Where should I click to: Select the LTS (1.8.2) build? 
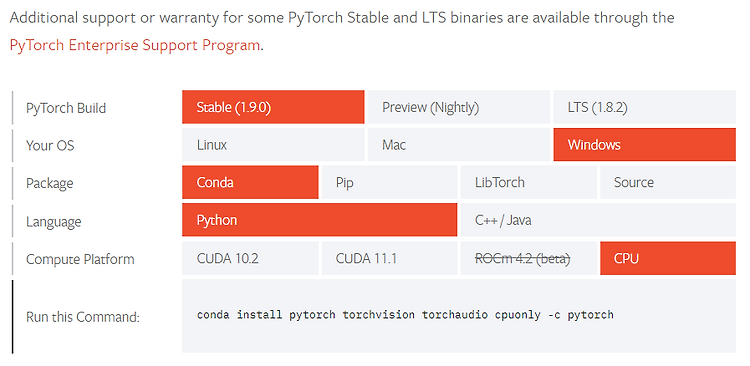coord(644,107)
